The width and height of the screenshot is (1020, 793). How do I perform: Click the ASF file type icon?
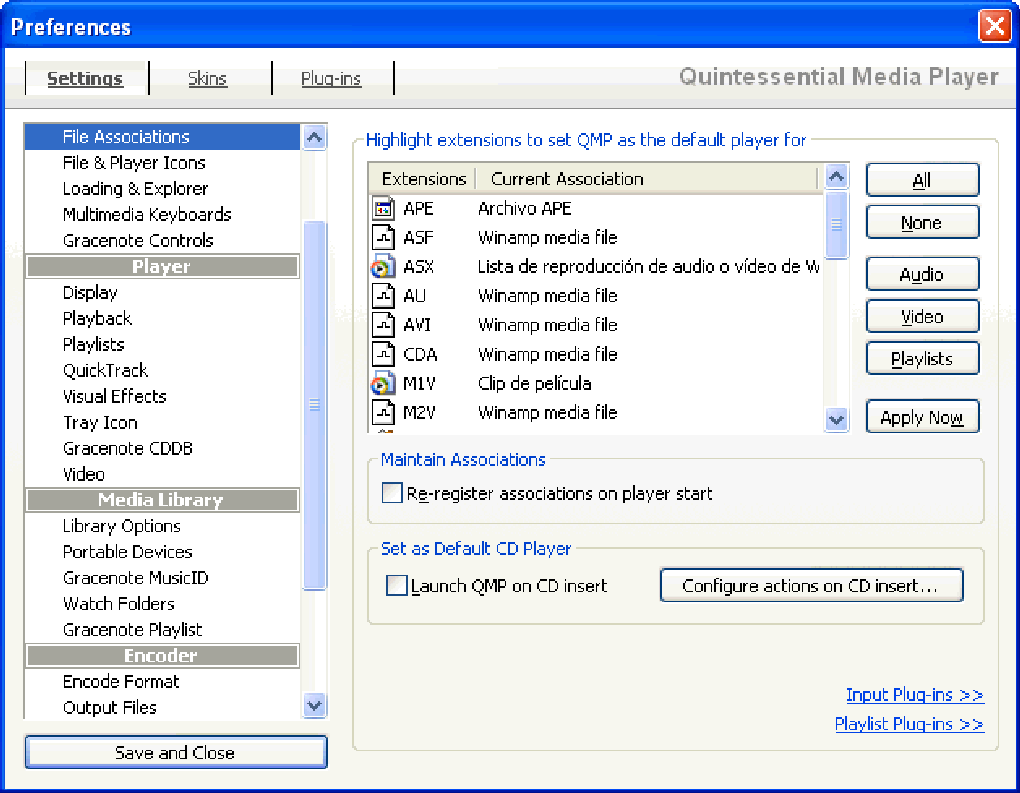(x=384, y=238)
